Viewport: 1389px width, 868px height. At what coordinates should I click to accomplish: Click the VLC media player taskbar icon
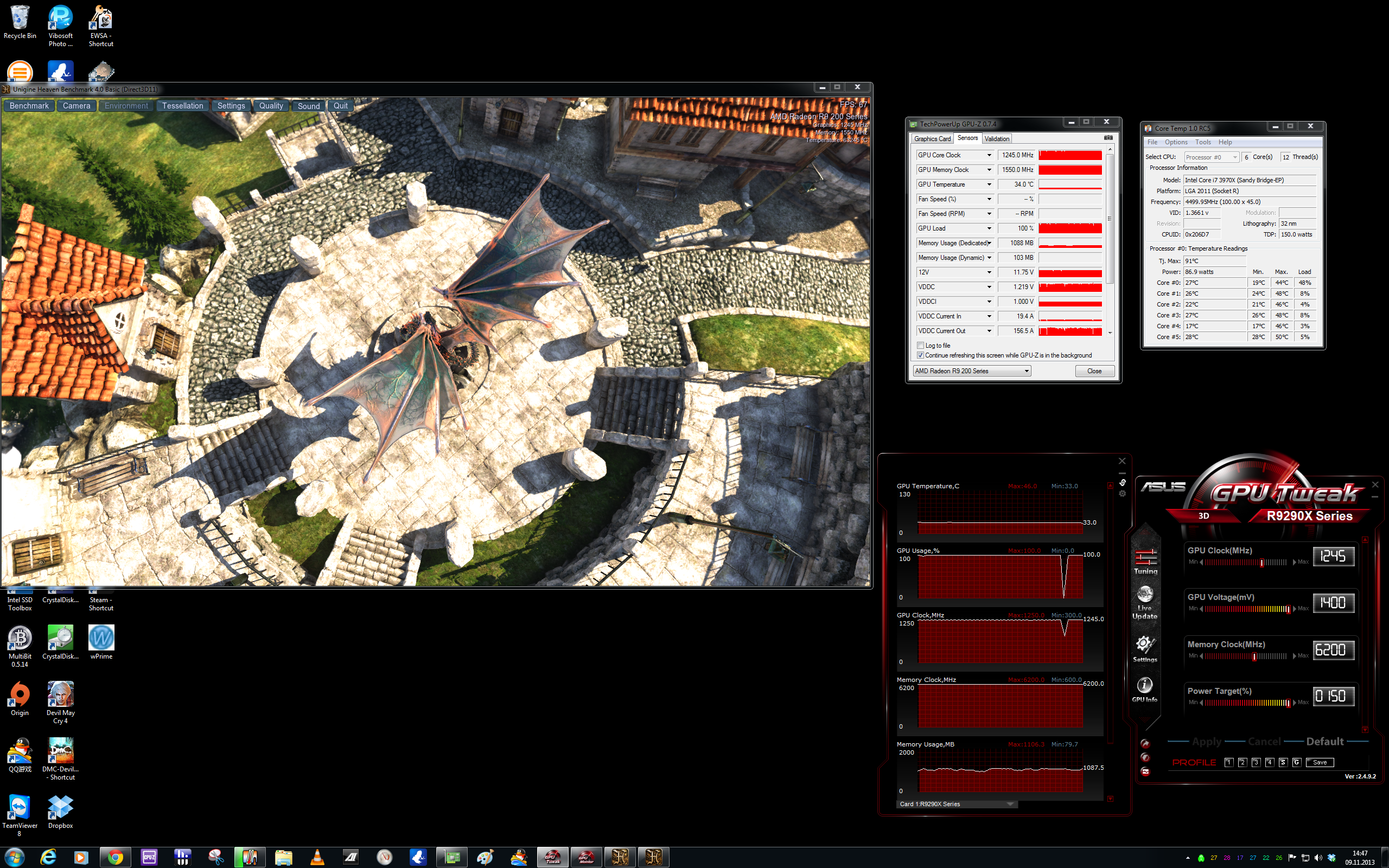click(317, 857)
